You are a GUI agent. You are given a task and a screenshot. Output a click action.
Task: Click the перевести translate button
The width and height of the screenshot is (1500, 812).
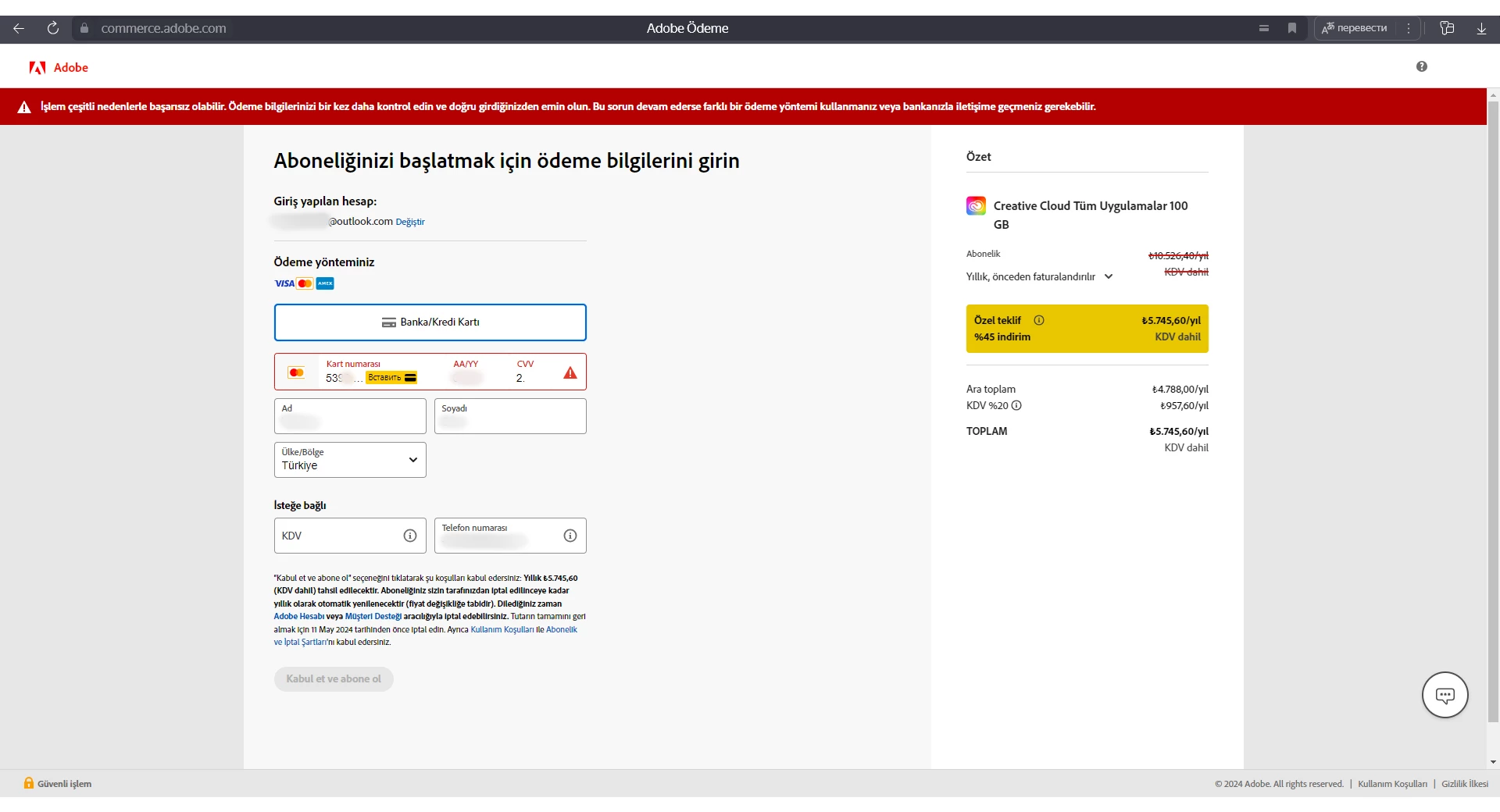click(1355, 28)
